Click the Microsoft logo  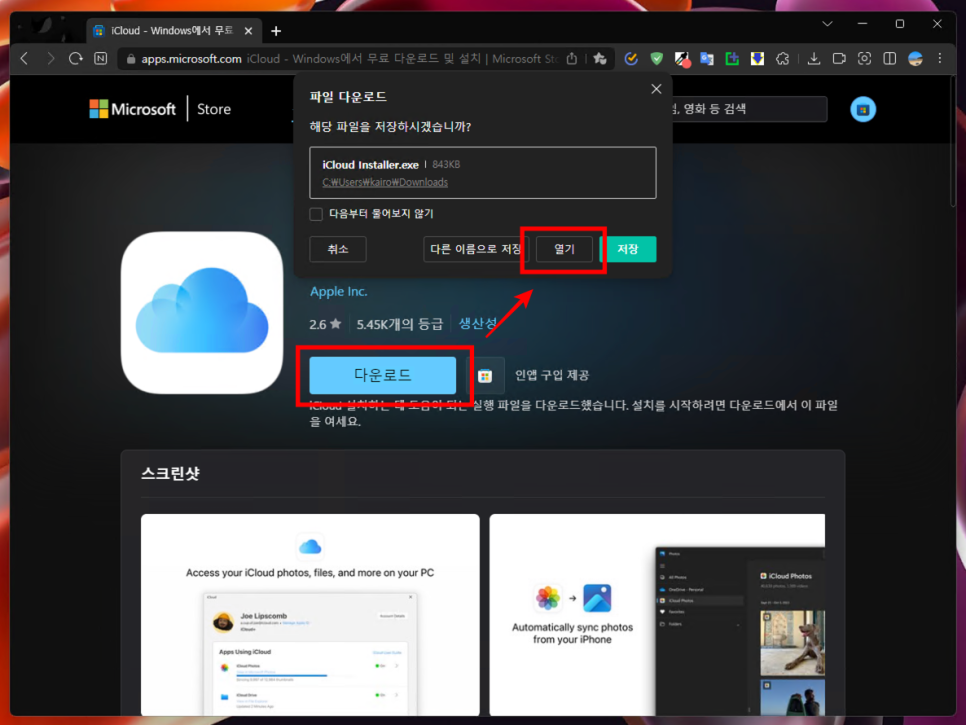(x=132, y=109)
